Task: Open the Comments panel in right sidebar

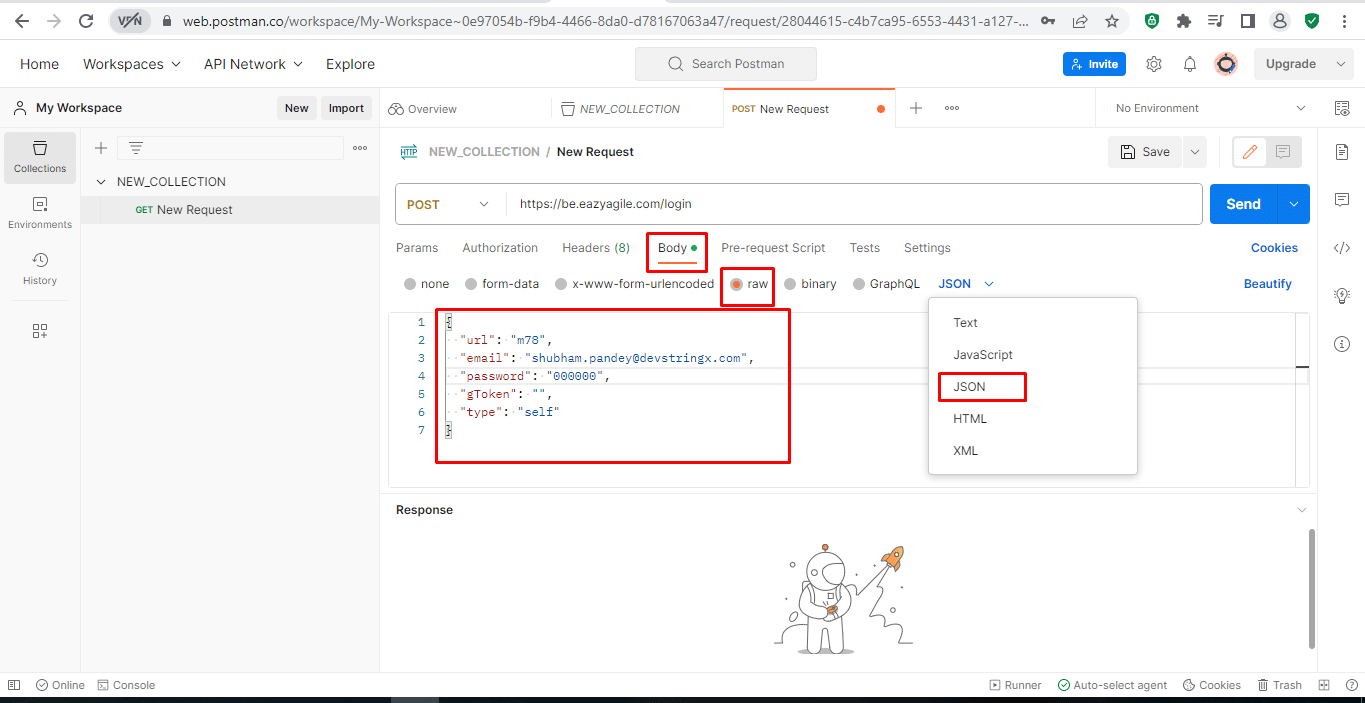Action: 1342,200
